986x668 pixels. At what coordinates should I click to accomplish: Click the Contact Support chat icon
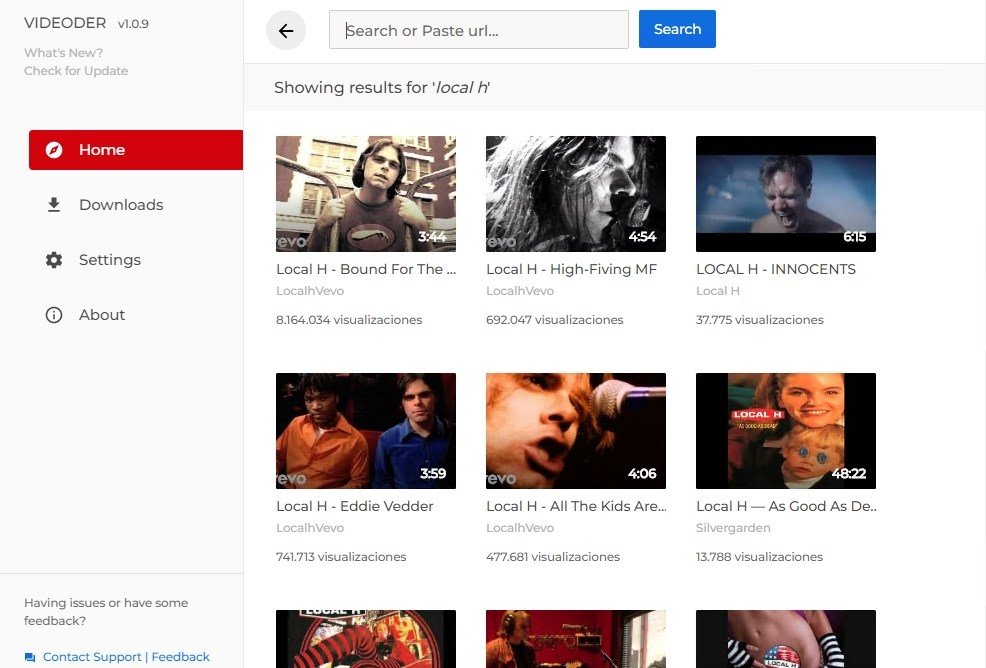(x=30, y=657)
